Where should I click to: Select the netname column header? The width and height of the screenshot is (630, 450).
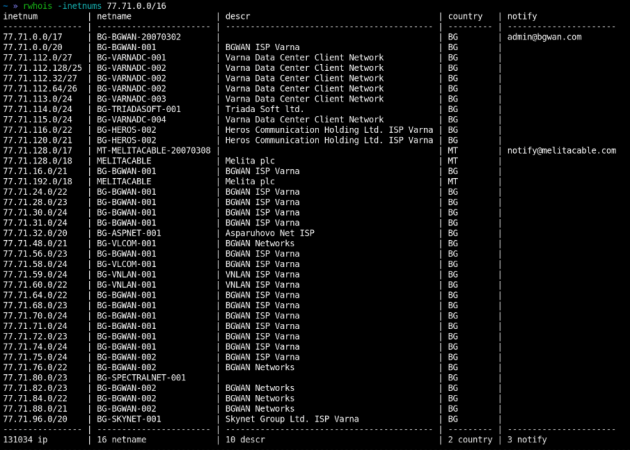pos(116,16)
